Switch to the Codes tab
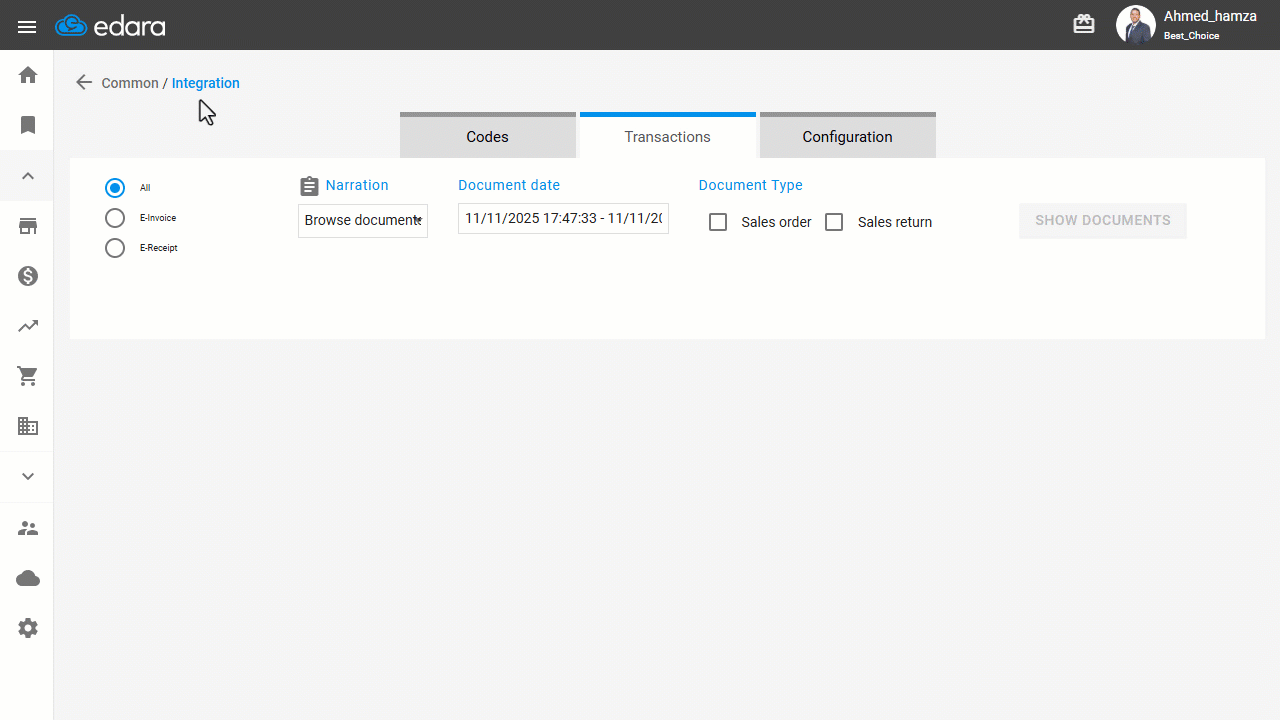The width and height of the screenshot is (1280, 720). [x=488, y=135]
